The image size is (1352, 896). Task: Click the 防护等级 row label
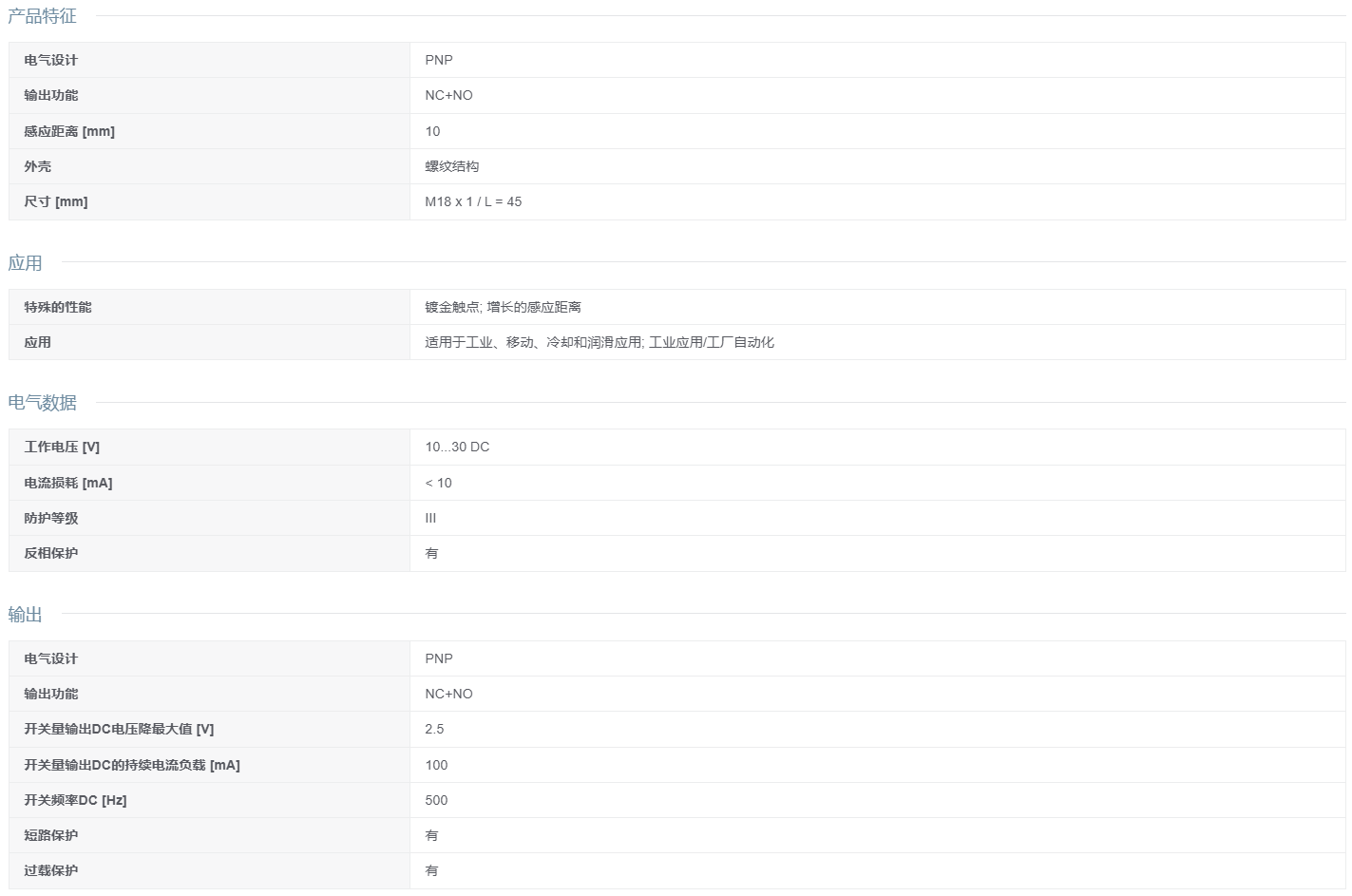tap(51, 518)
